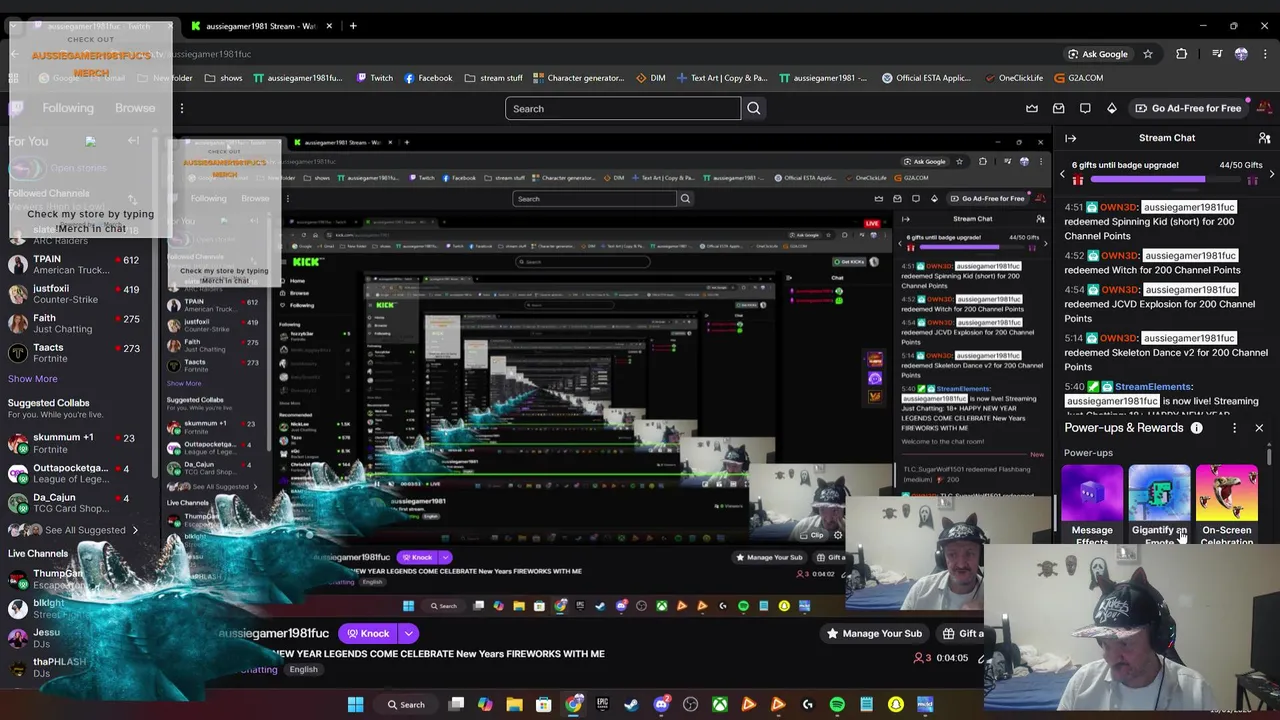Bookmark this page with star icon
Screen dimensions: 1280x720
coord(1148,54)
